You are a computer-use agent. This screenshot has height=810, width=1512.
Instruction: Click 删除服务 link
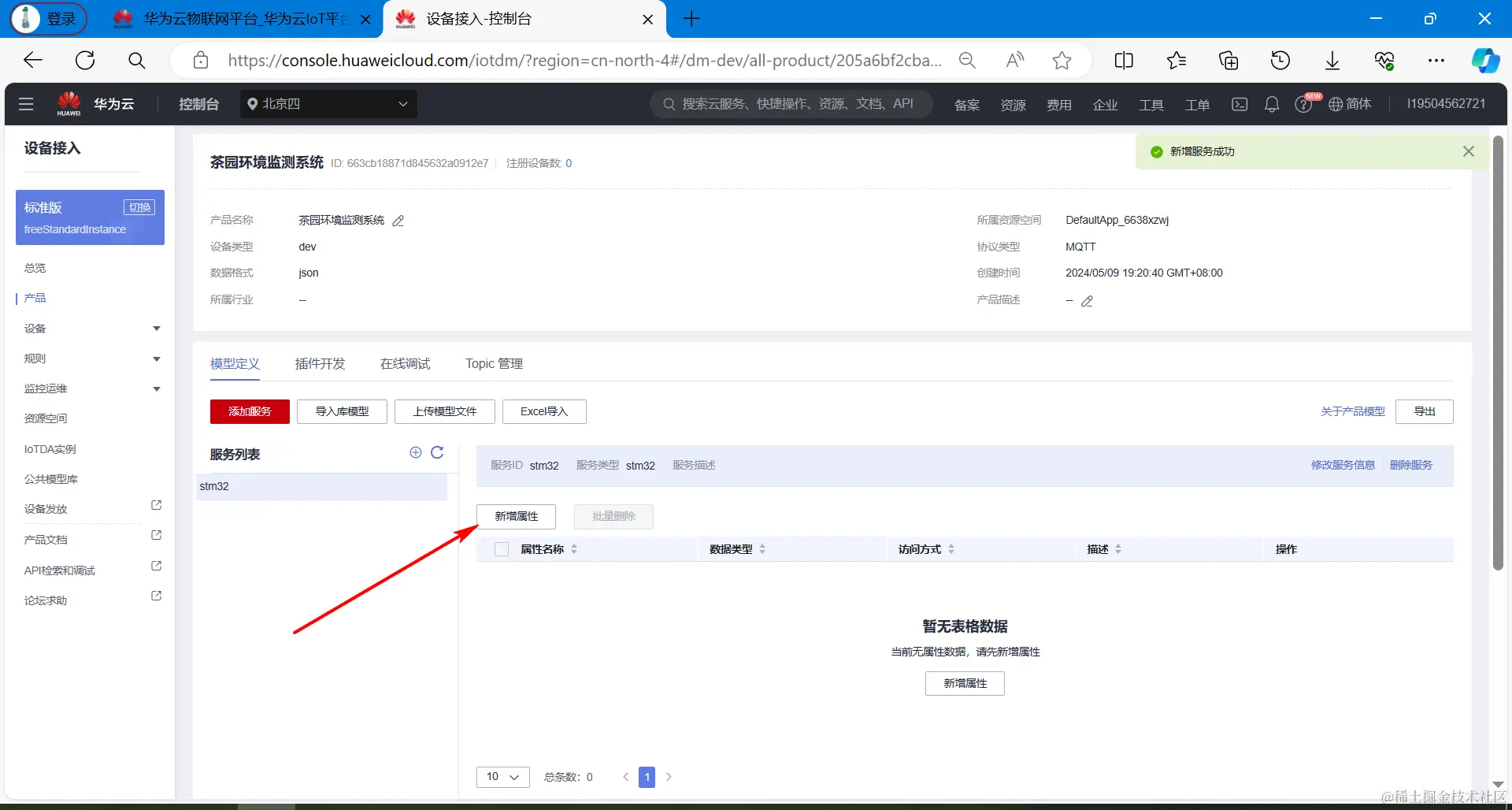click(1411, 465)
